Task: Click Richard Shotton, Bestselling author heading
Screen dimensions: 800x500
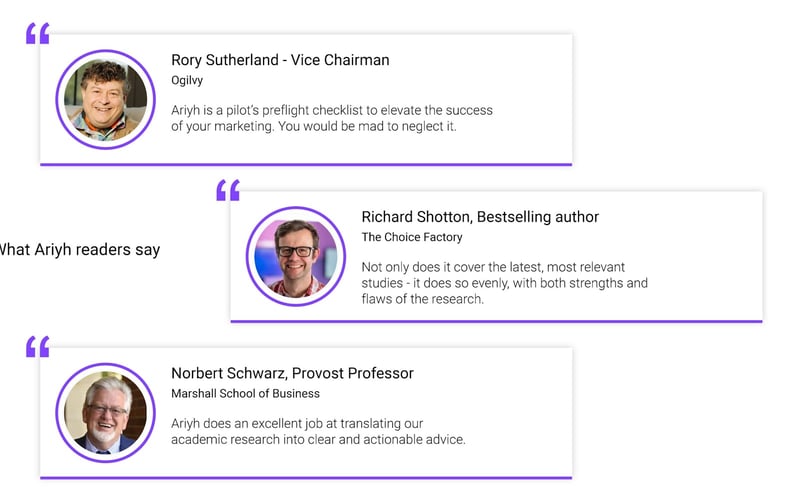Action: pyautogui.click(x=480, y=217)
